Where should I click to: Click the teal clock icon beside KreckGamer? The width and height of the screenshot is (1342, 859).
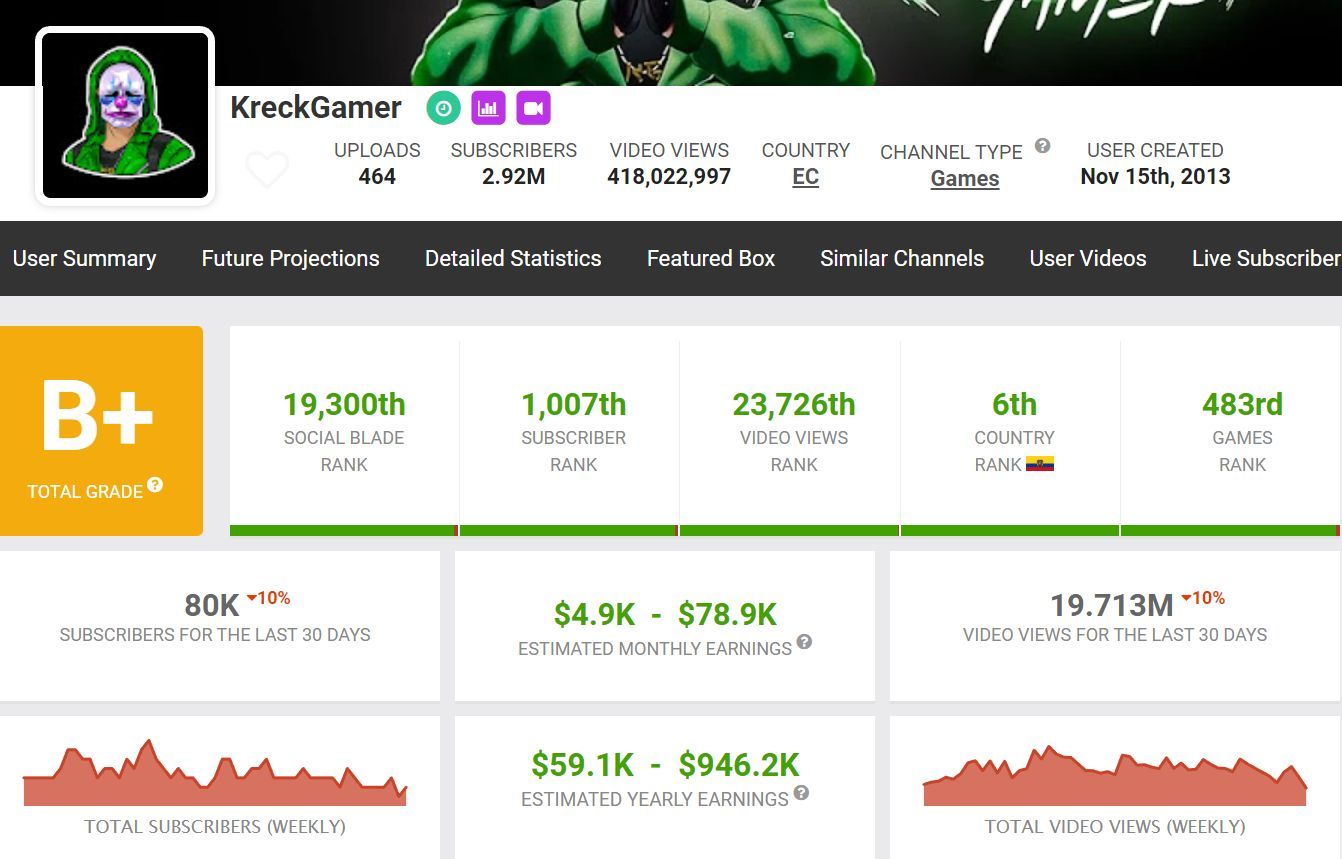coord(443,108)
